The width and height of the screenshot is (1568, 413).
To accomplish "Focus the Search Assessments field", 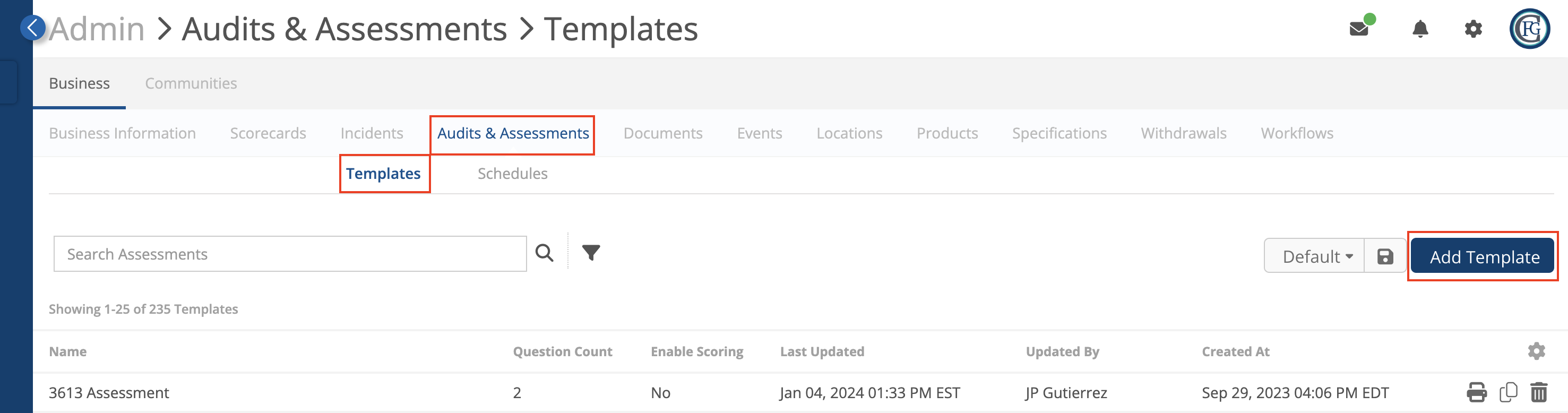I will click(x=290, y=254).
